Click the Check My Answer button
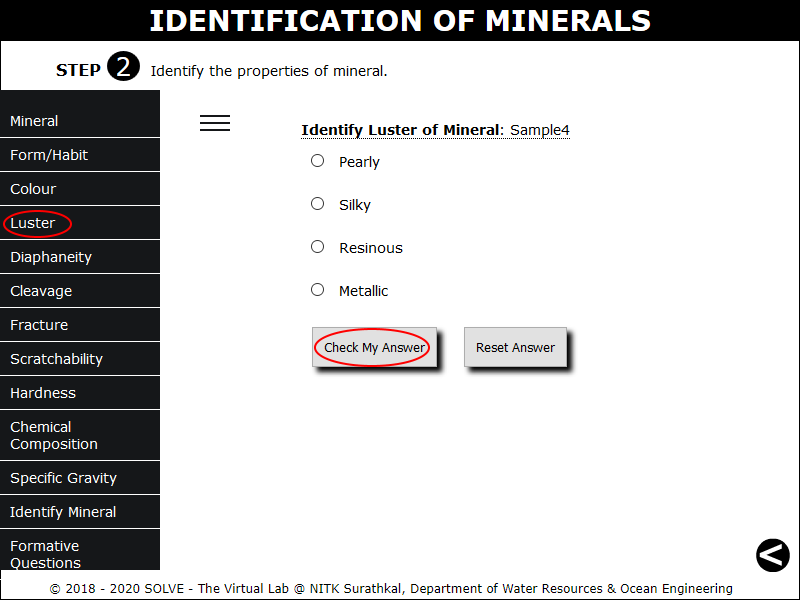The width and height of the screenshot is (802, 602). point(374,347)
